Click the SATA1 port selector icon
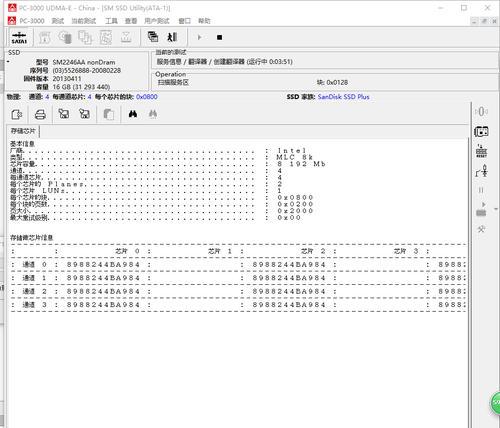500x428 pixels. [x=19, y=38]
